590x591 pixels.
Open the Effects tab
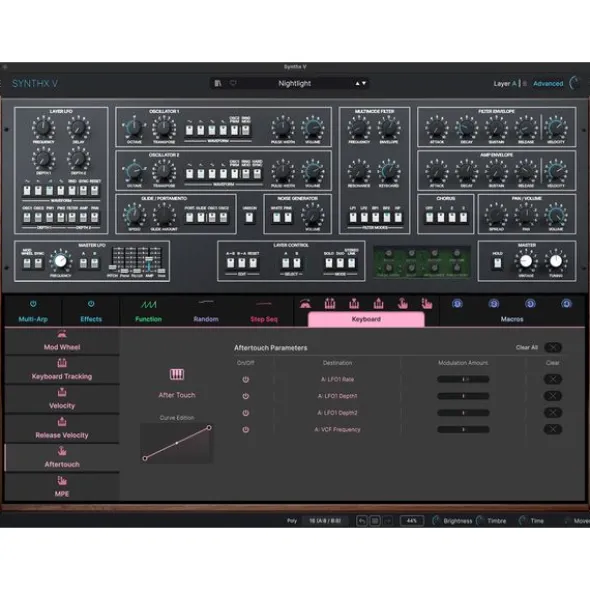point(91,319)
